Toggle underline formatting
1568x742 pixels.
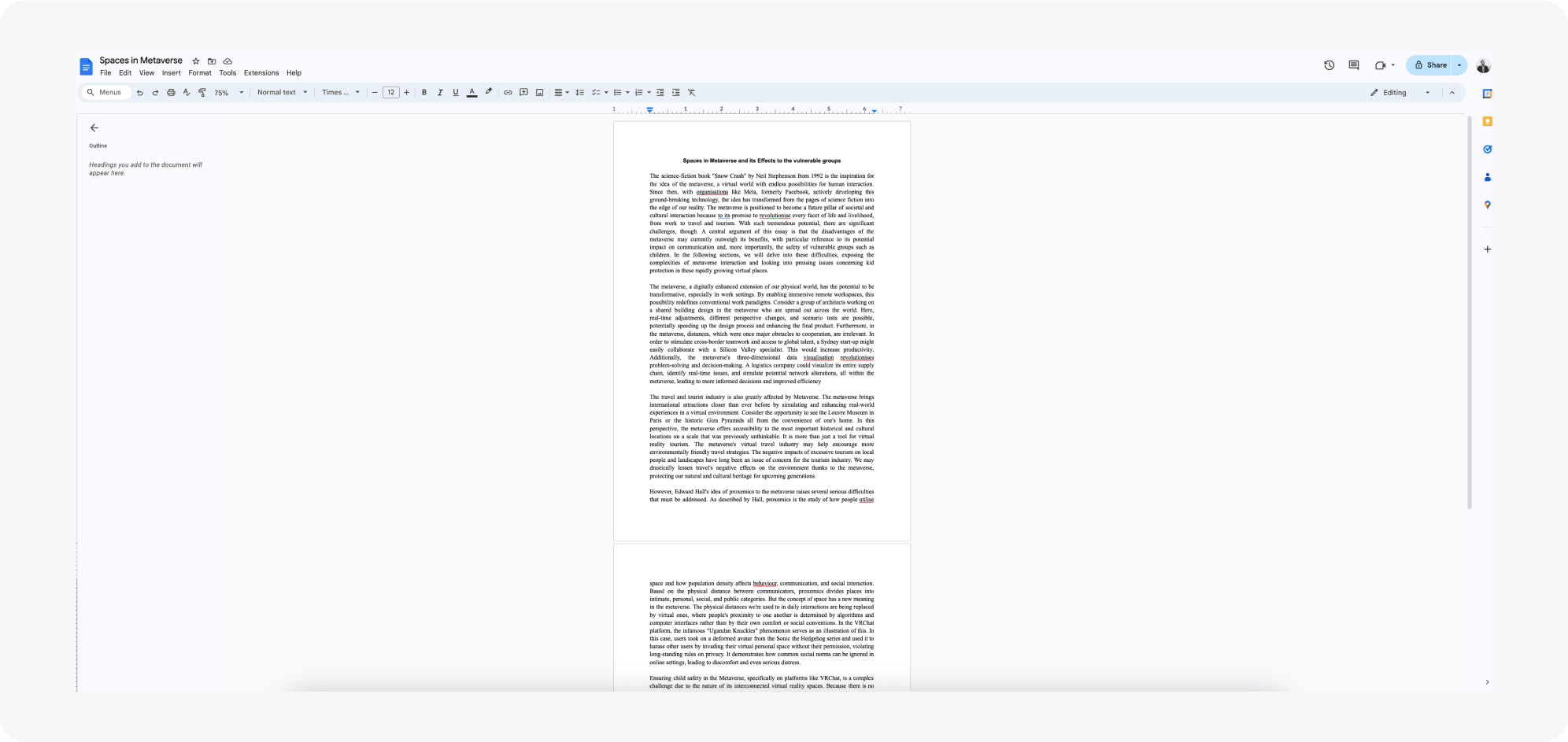coord(456,93)
